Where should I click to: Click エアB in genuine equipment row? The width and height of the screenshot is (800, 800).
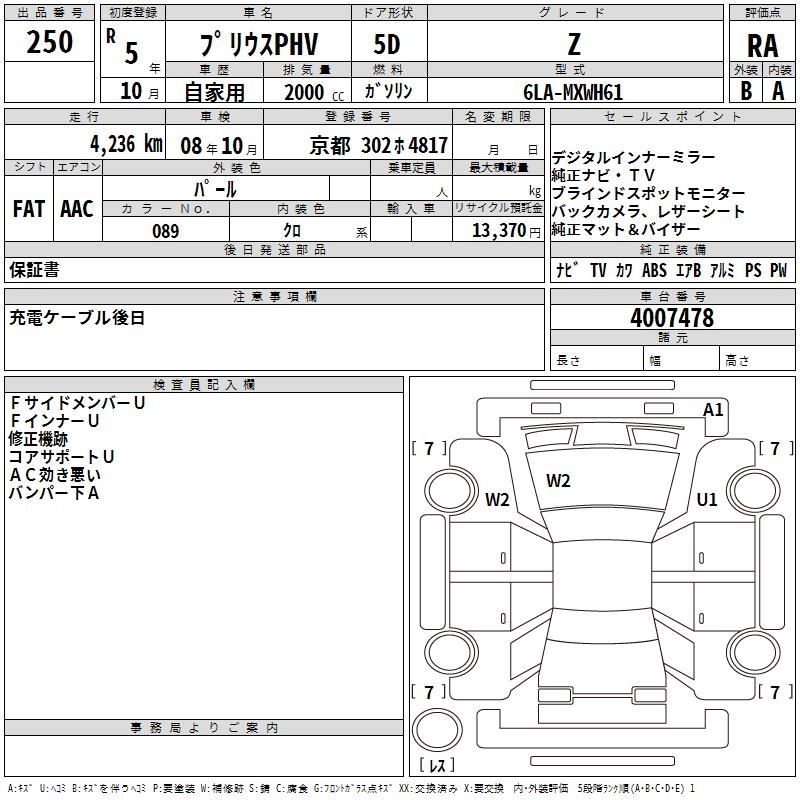688,270
